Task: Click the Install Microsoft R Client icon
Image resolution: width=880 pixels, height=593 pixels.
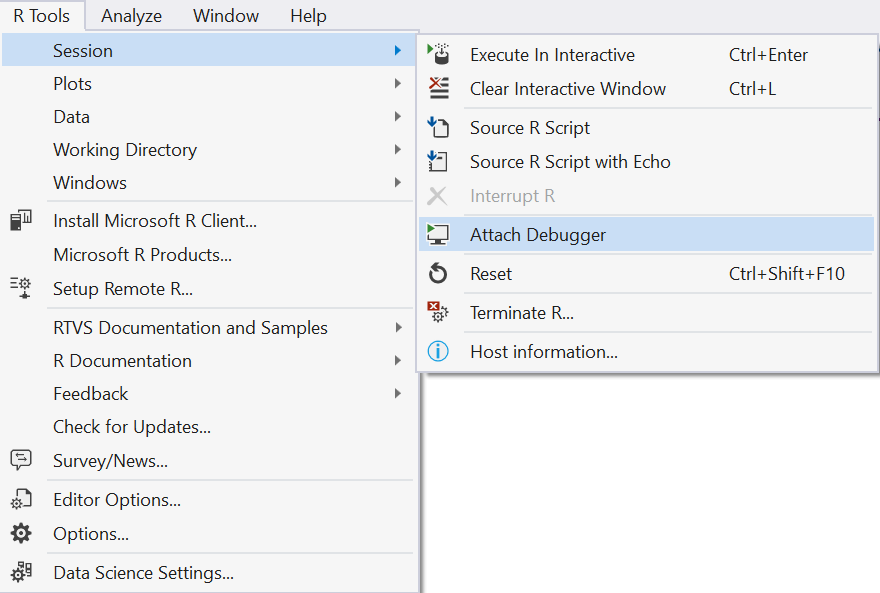Action: [21, 220]
